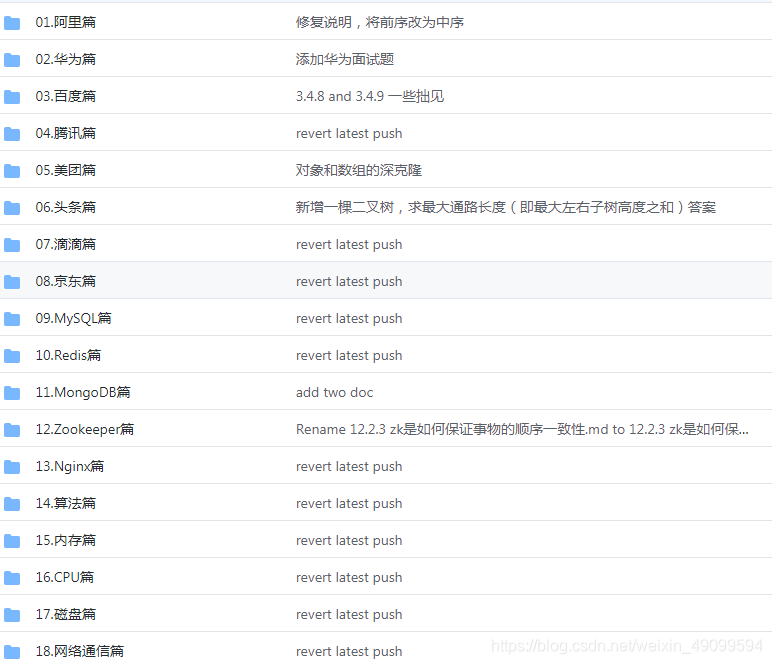Open the 05.美团篇 folder
This screenshot has width=772, height=664.
pyautogui.click(x=65, y=170)
